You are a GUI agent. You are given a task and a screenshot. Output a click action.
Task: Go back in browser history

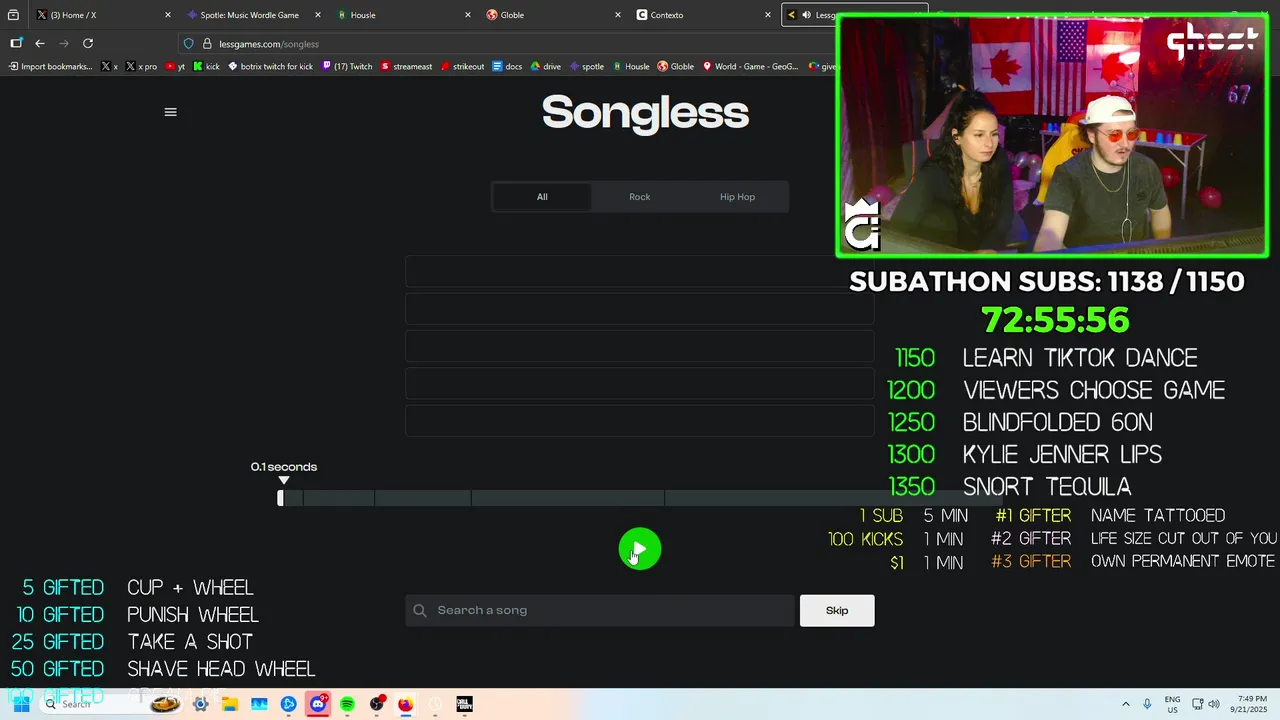point(40,43)
